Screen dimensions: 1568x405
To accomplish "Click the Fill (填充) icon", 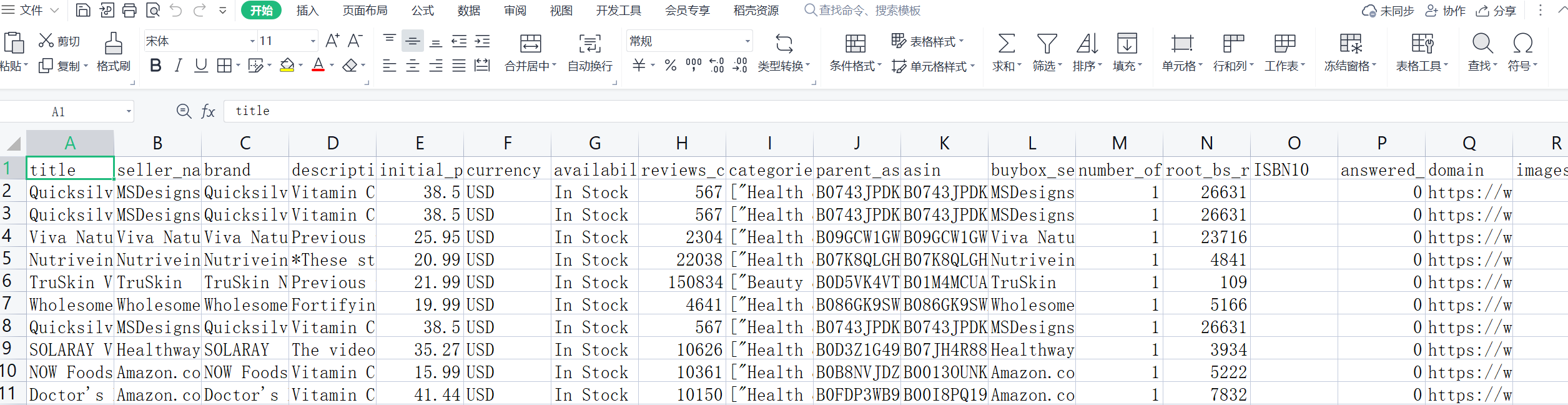I will [x=1127, y=43].
